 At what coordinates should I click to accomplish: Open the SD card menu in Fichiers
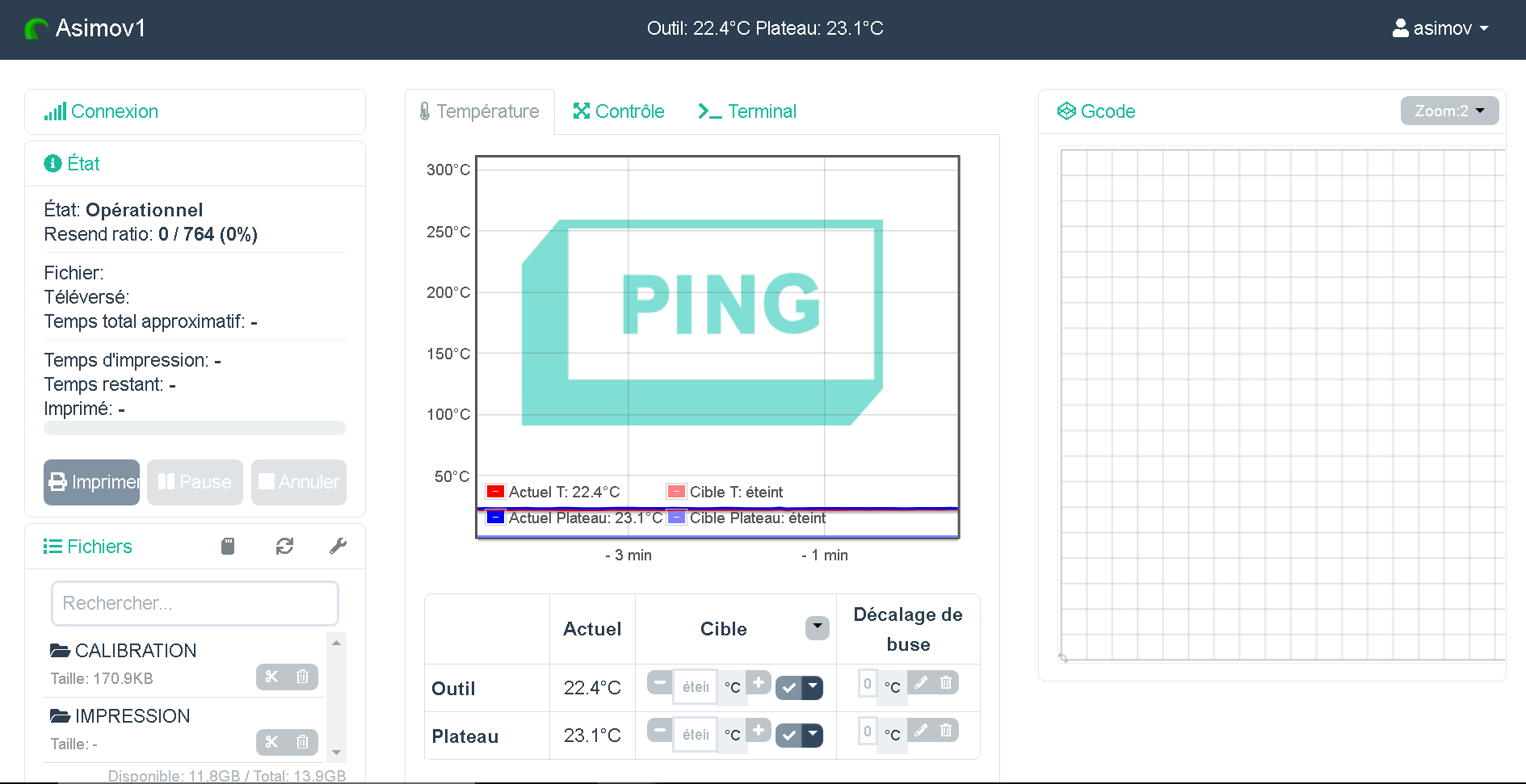[228, 547]
